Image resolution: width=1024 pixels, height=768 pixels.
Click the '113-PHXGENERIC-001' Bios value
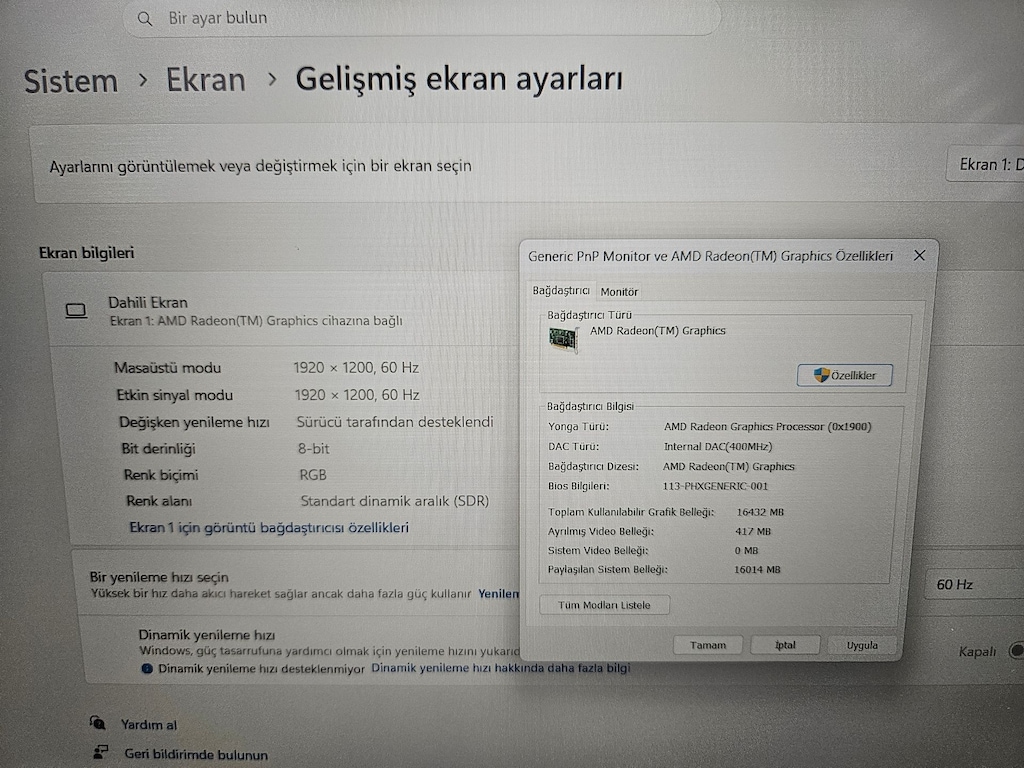[x=715, y=486]
